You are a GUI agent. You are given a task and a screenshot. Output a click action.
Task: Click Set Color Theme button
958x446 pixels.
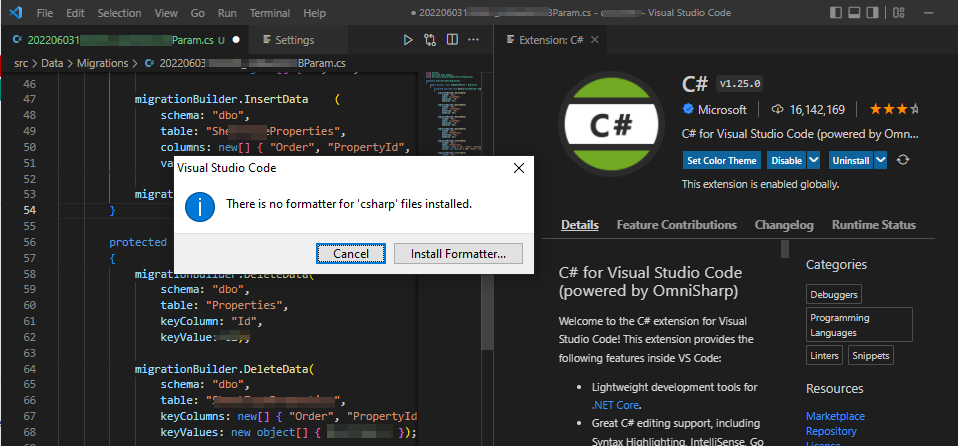click(722, 160)
